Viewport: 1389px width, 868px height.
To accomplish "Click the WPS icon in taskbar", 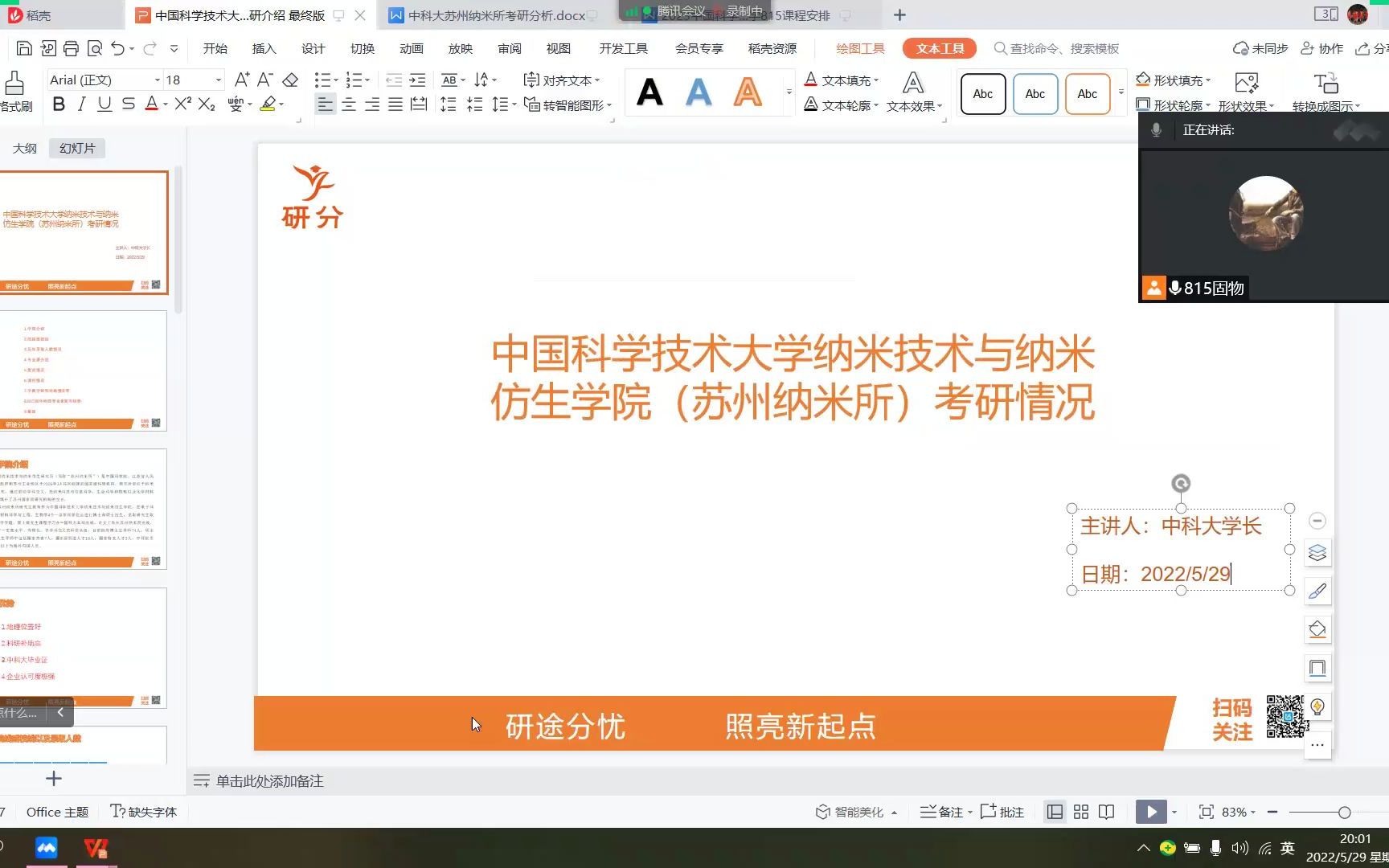I will coord(96,847).
